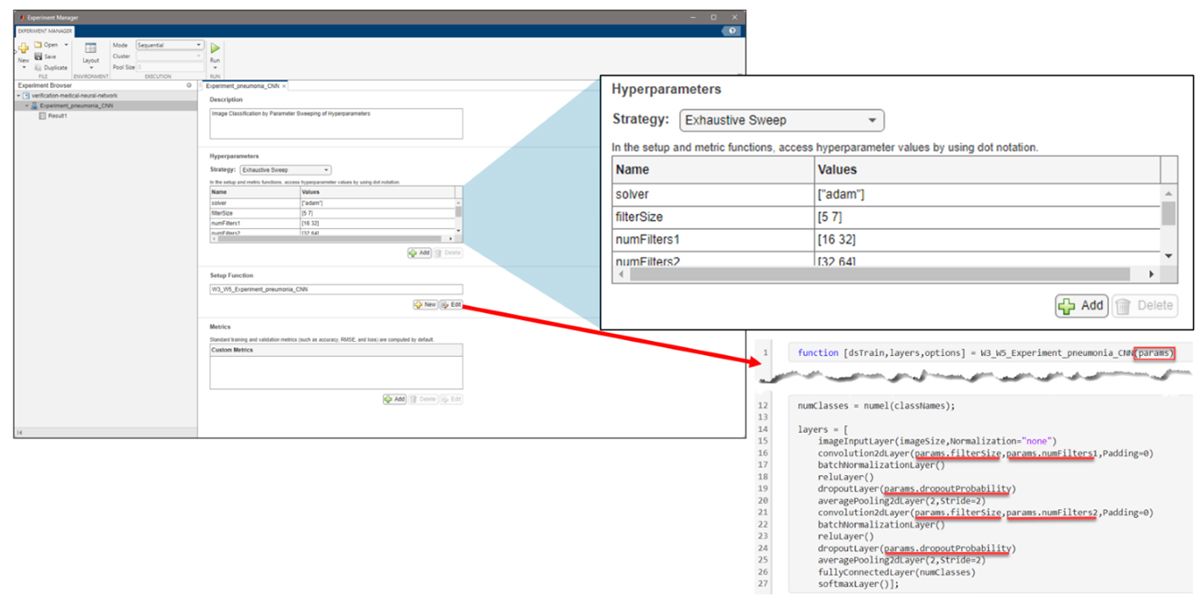
Task: Select the Experiment_pneumonia_CNN document tab
Action: coord(240,87)
